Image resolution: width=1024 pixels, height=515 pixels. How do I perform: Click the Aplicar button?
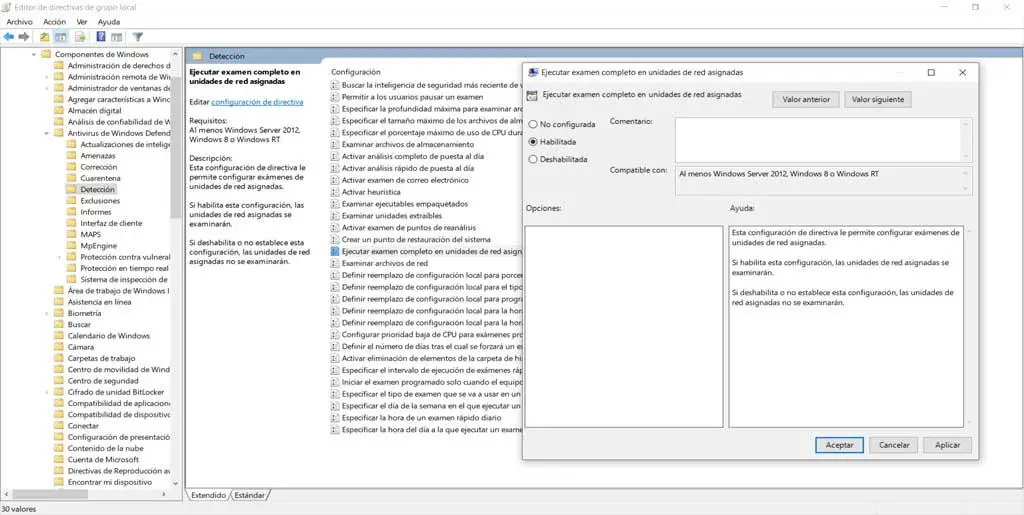coord(948,445)
